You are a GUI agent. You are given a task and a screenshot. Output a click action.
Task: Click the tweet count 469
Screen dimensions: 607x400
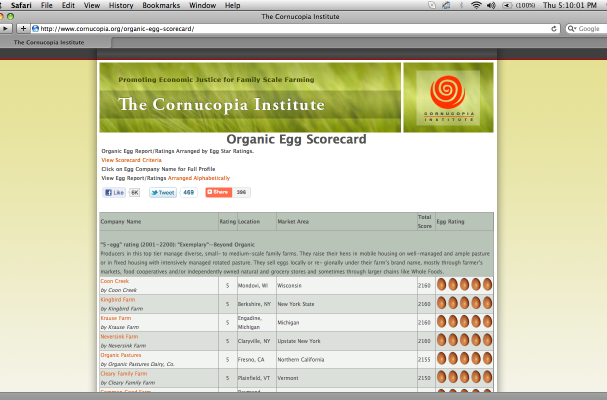tap(189, 192)
